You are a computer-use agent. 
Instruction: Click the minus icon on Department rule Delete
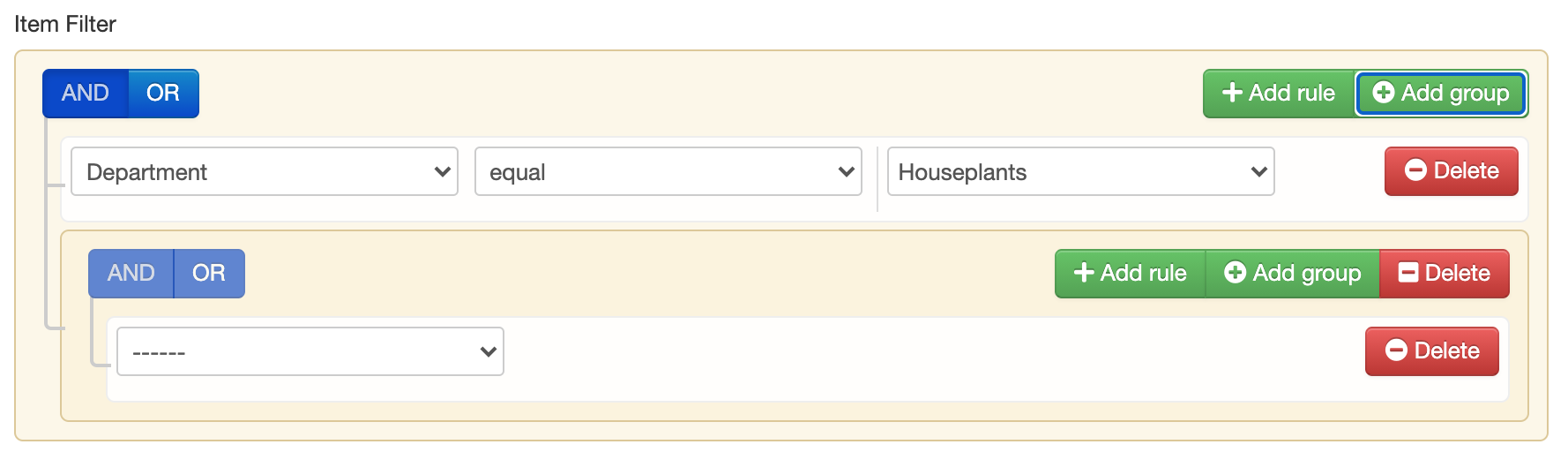(x=1415, y=170)
